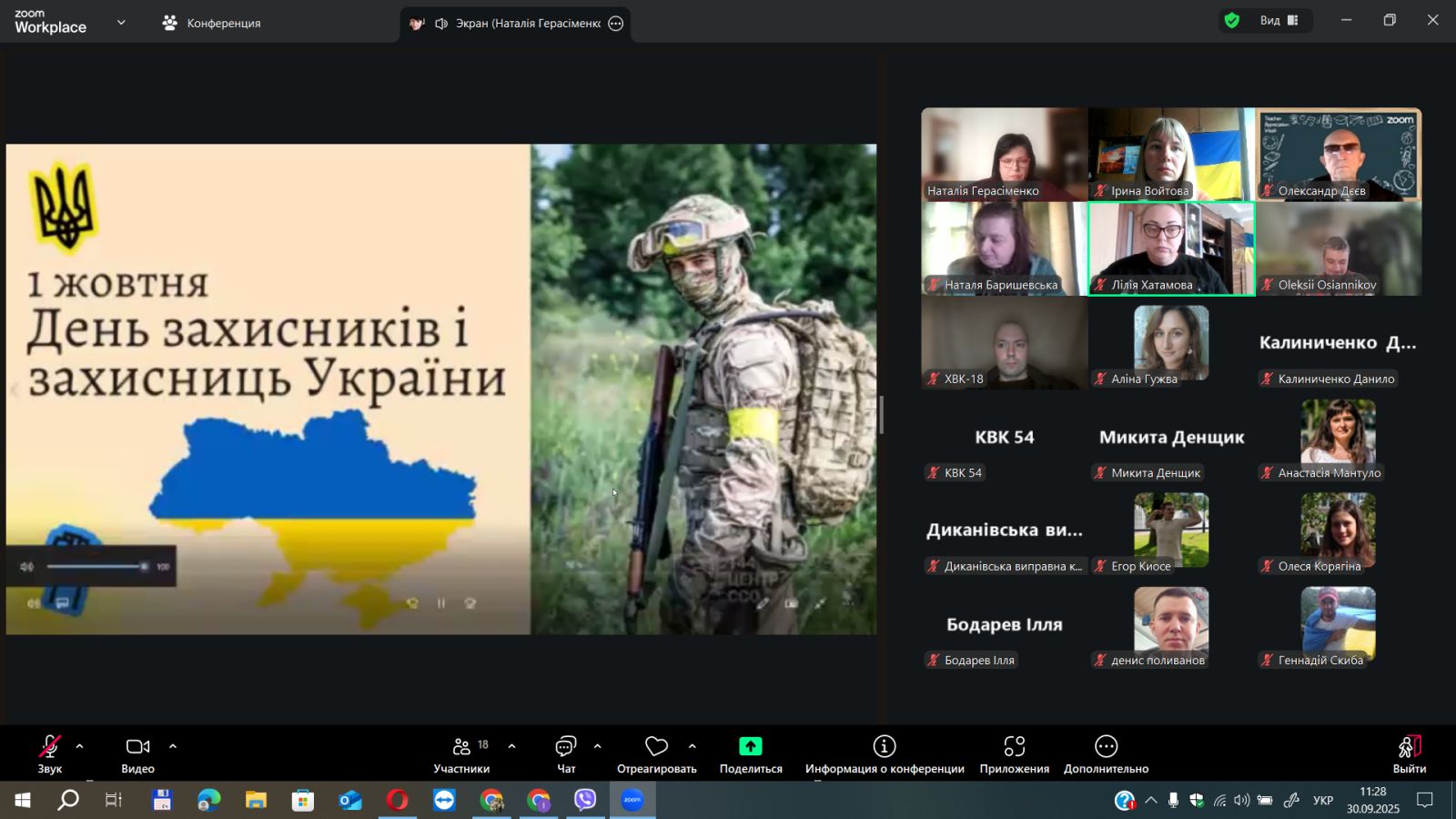Open the Apps panel
The height and width of the screenshot is (819, 1456).
tap(1014, 754)
